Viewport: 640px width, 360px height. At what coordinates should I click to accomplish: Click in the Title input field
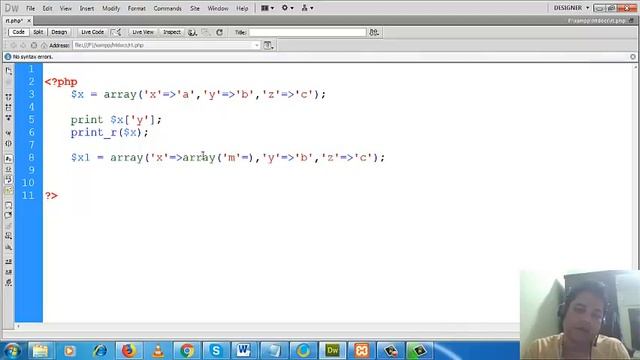click(x=307, y=32)
